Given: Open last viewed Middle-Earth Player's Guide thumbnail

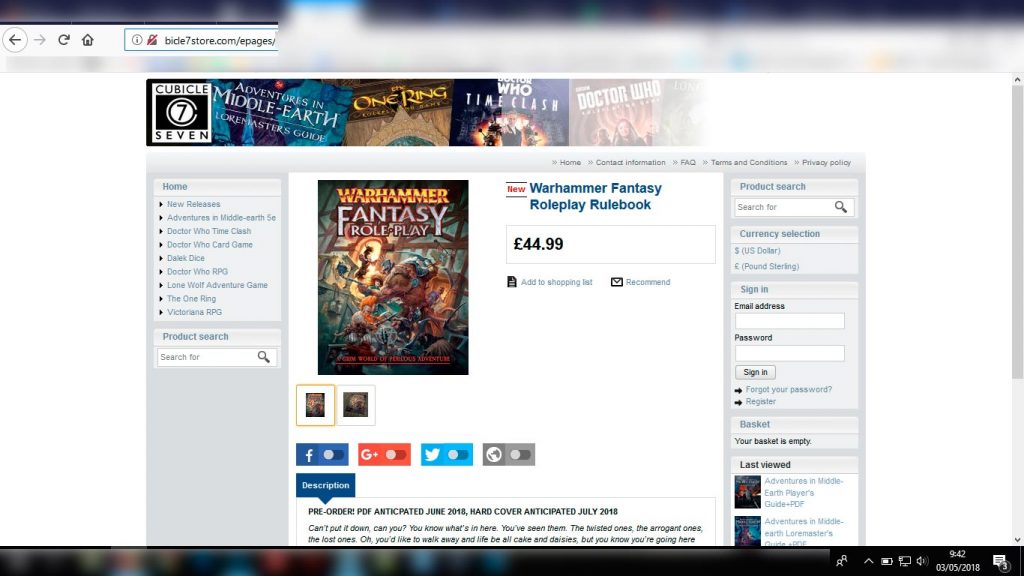Looking at the screenshot, I should click(747, 492).
